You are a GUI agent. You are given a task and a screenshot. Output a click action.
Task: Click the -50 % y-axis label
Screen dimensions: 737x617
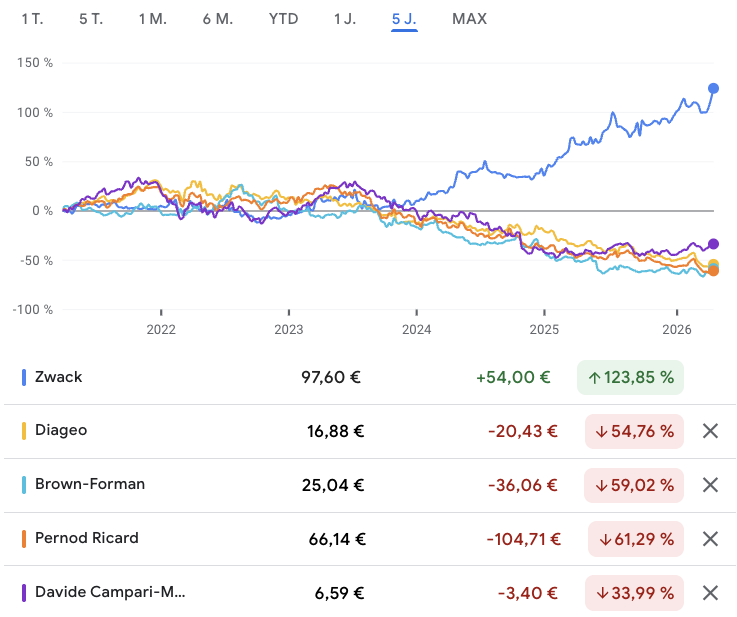click(x=36, y=261)
